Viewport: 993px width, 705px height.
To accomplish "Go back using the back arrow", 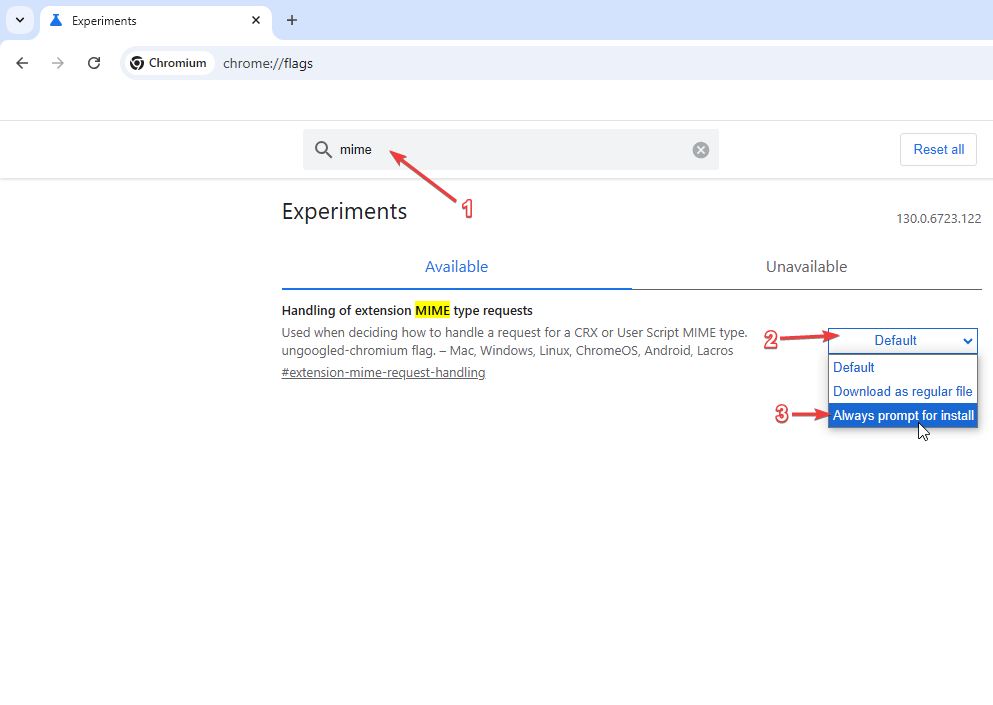I will coord(22,63).
